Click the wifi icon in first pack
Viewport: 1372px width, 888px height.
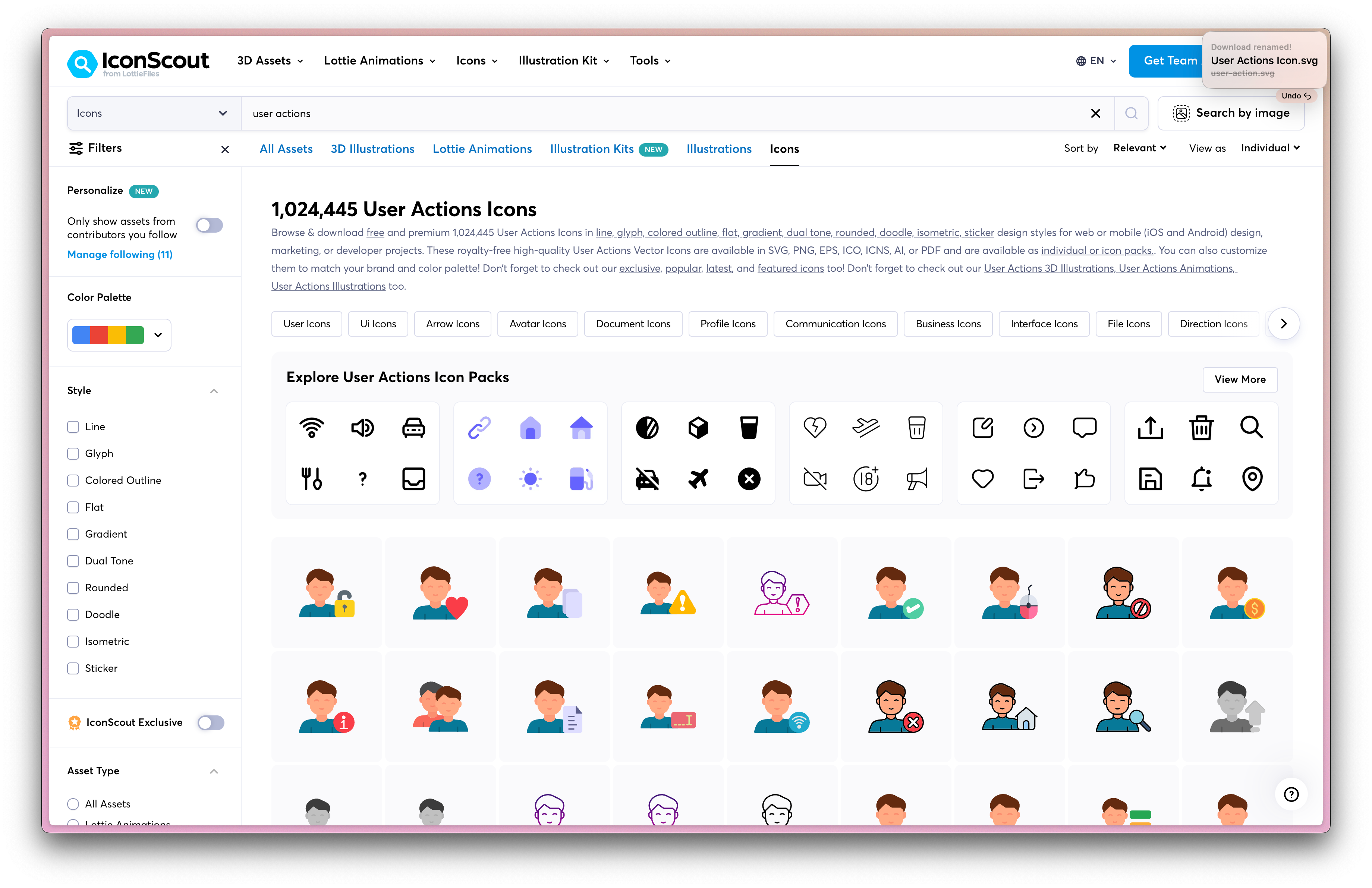click(311, 428)
